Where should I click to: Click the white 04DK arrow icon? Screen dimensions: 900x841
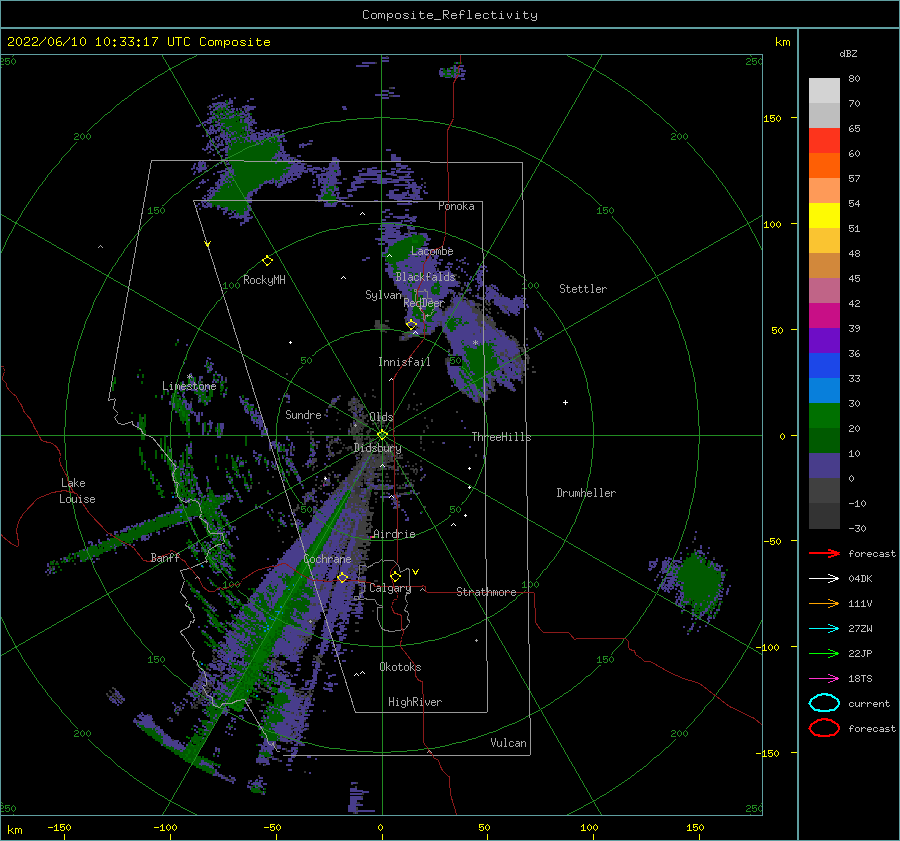(x=824, y=579)
